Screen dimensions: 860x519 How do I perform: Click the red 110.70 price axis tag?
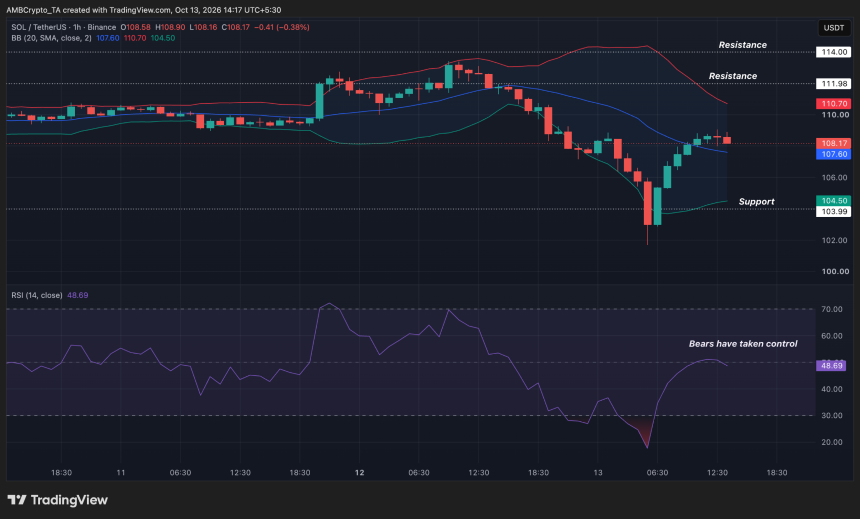(x=834, y=104)
